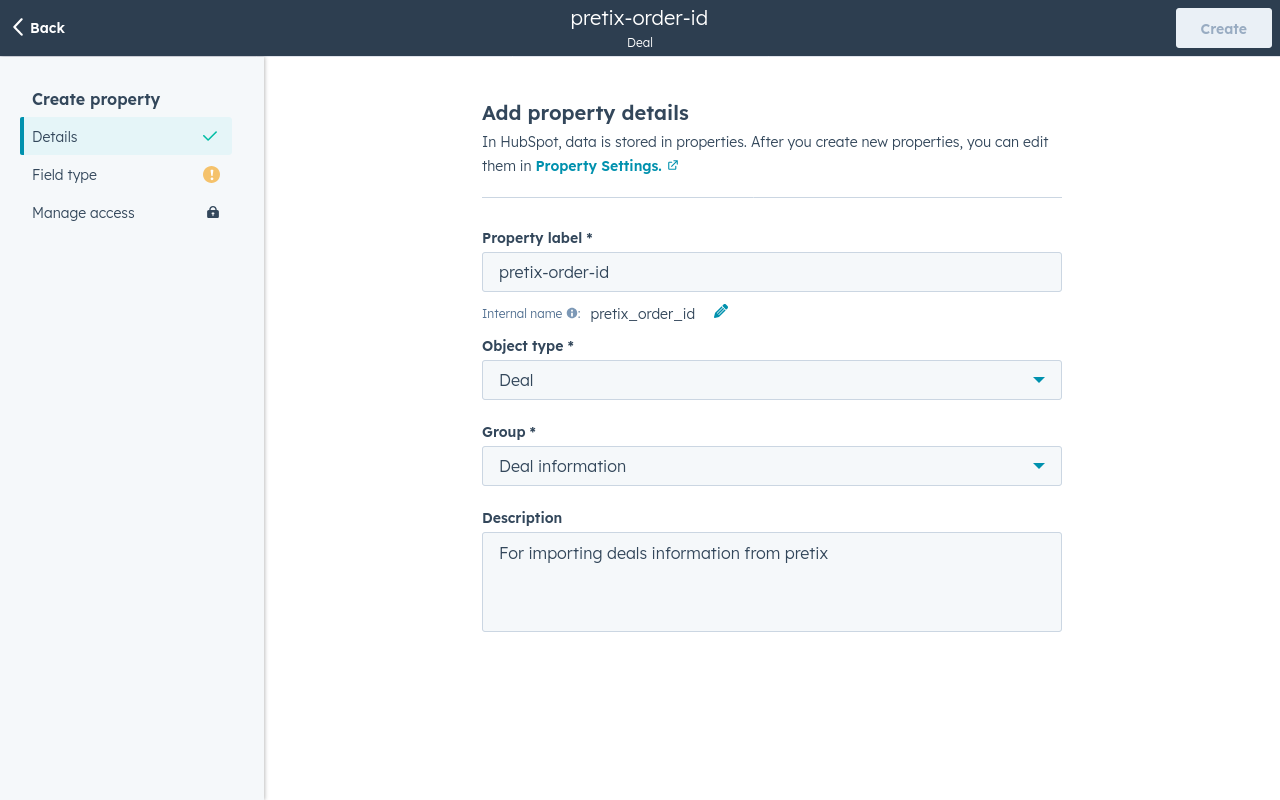Screen dimensions: 1280x800
Task: Click the caret arrow in the Group field
Action: coord(1038,466)
